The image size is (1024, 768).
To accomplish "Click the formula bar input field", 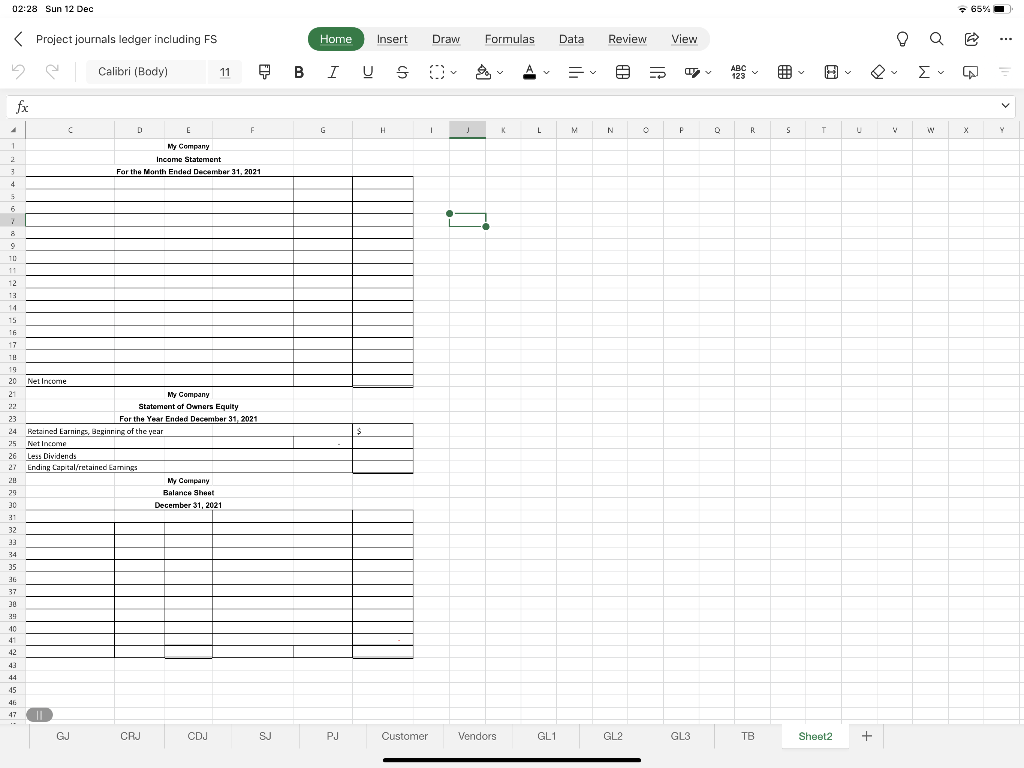I will (513, 106).
